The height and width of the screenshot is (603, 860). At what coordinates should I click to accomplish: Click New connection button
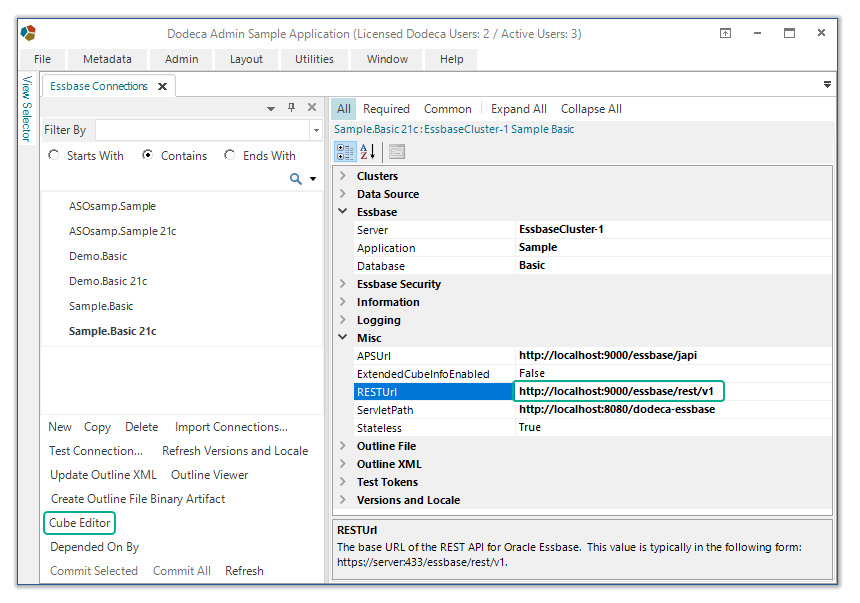click(60, 427)
